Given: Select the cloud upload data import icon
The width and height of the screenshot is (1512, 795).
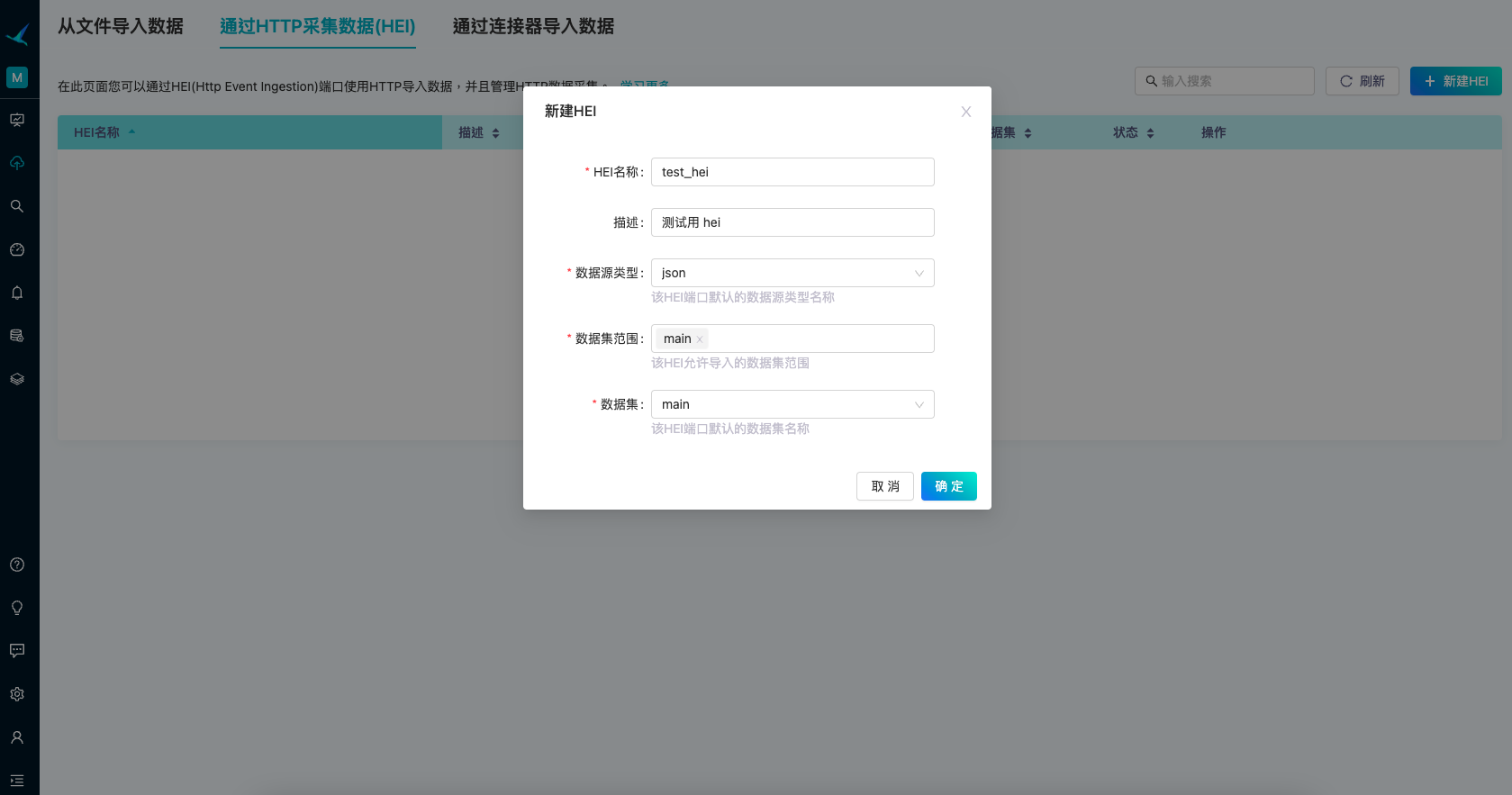Looking at the screenshot, I should click(17, 163).
